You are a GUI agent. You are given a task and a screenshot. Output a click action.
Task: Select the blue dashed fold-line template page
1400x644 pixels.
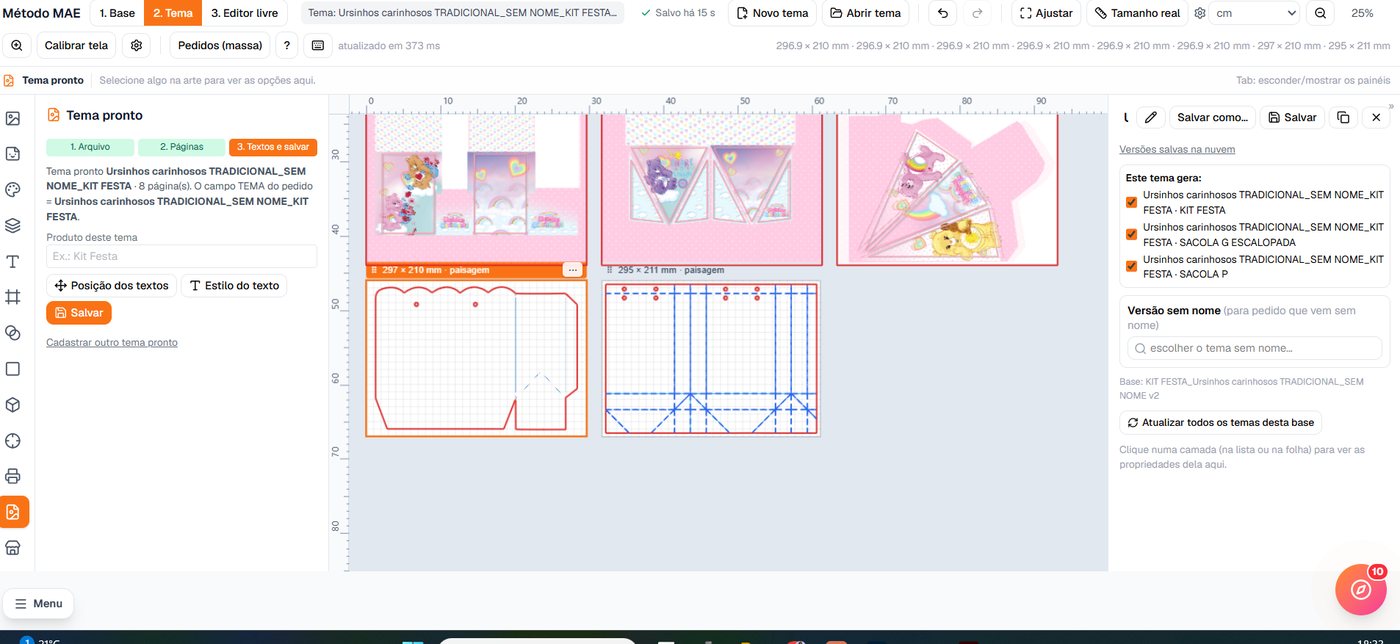(x=711, y=358)
